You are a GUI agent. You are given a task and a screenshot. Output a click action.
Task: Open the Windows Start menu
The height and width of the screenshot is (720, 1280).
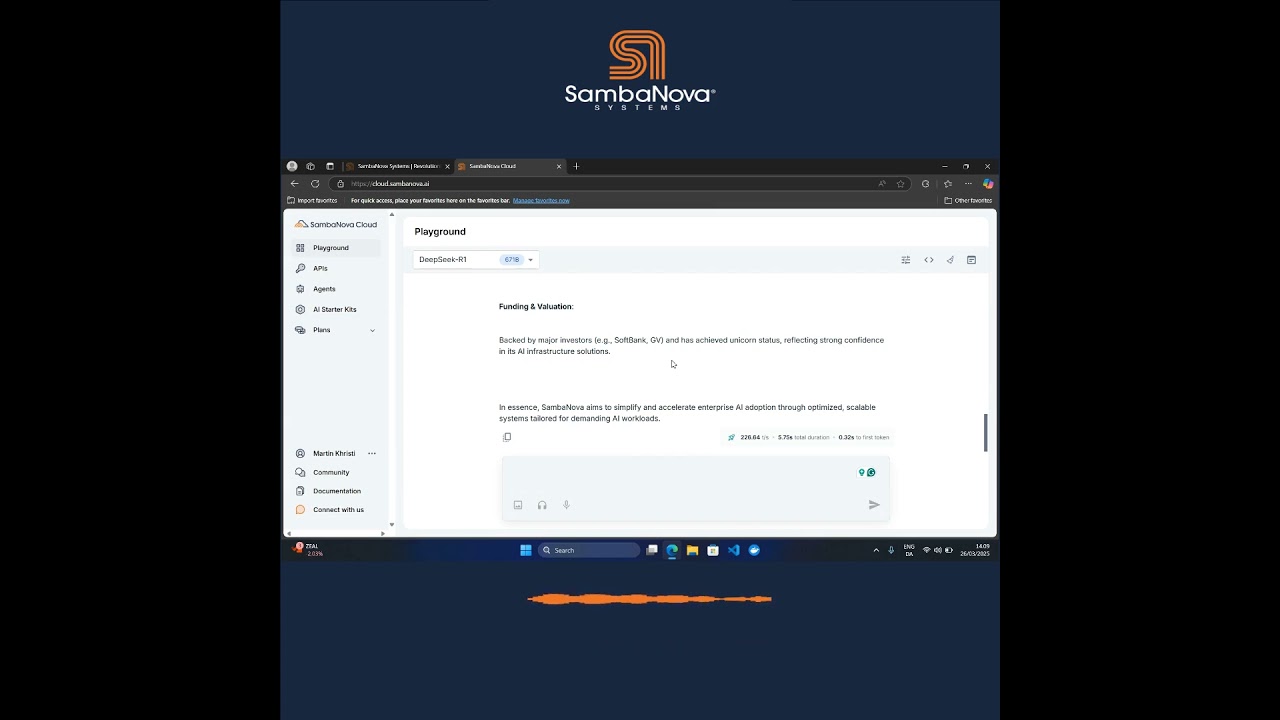tap(526, 550)
